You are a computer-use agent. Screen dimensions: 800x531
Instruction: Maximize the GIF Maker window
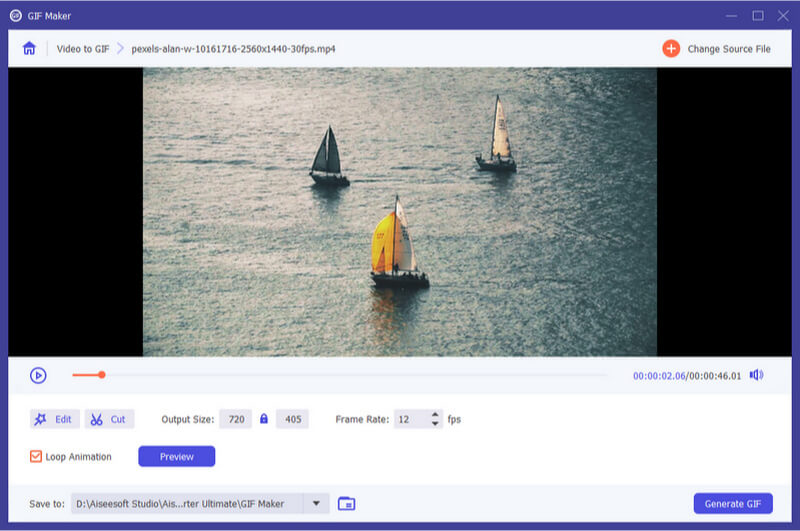click(758, 16)
